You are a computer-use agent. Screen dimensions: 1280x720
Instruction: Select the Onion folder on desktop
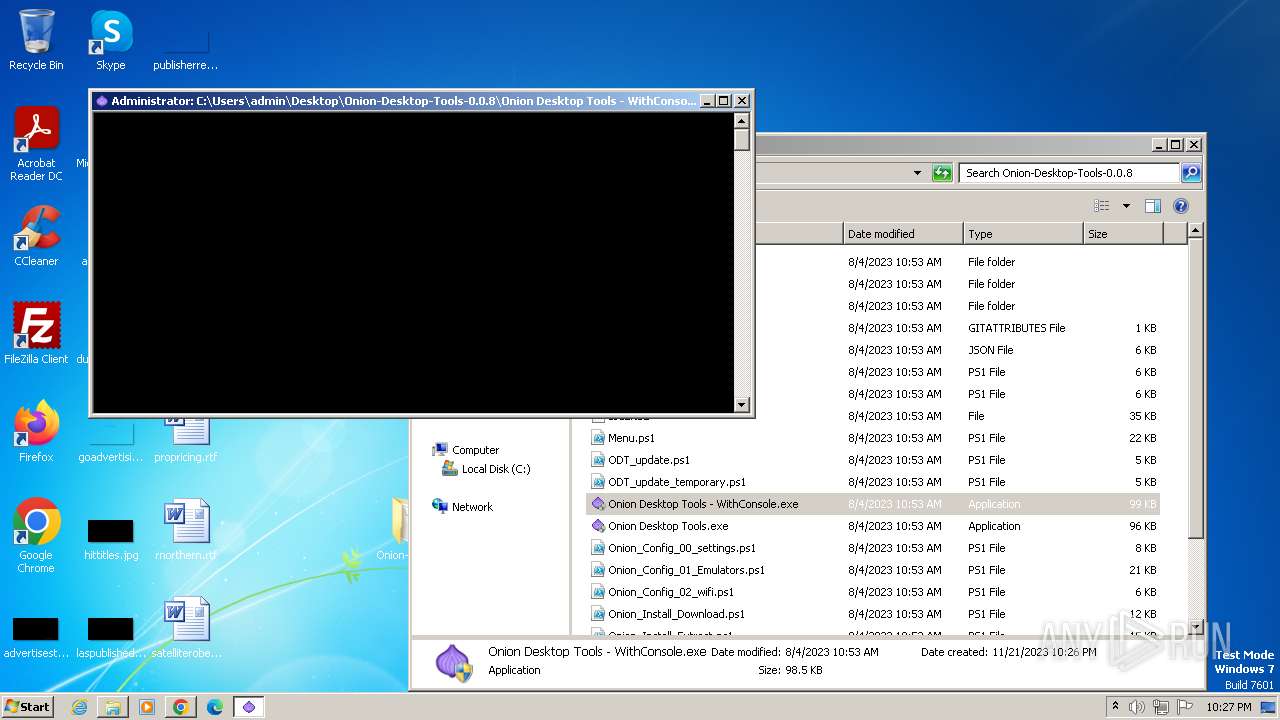tap(394, 530)
